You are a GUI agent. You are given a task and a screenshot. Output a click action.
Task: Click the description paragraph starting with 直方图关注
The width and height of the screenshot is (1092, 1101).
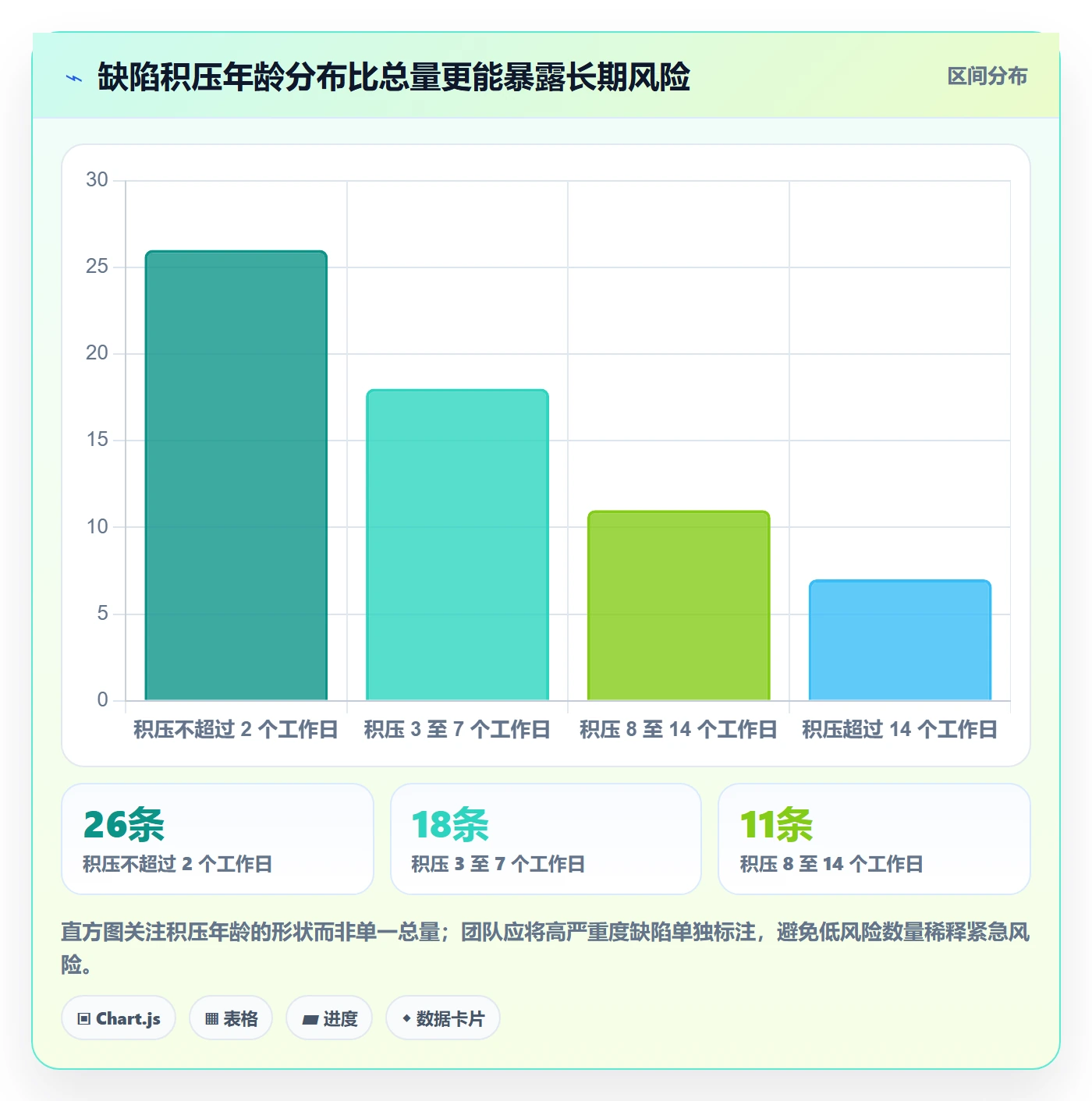pos(546,948)
